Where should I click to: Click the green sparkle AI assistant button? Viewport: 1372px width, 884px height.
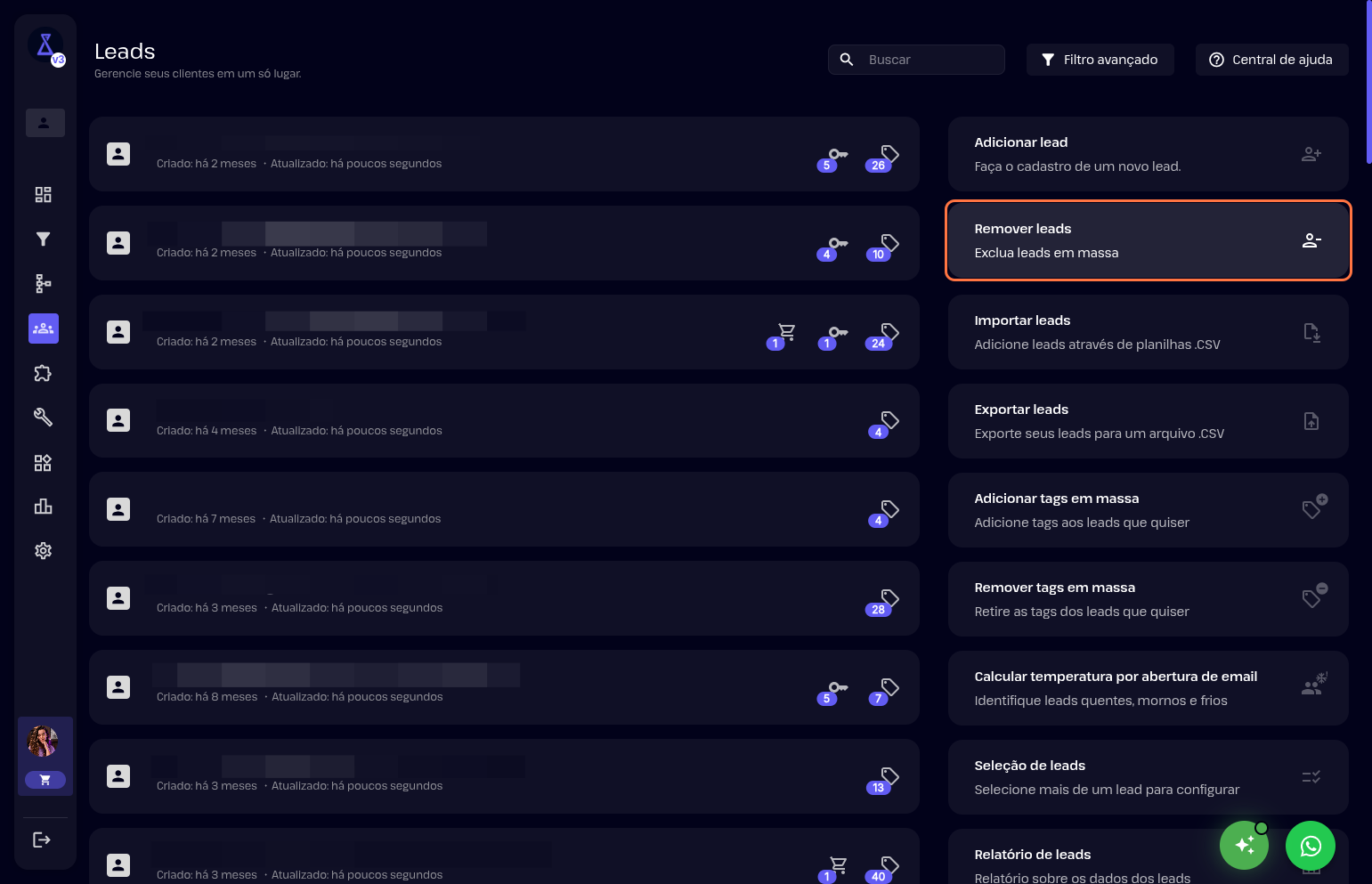(1244, 846)
